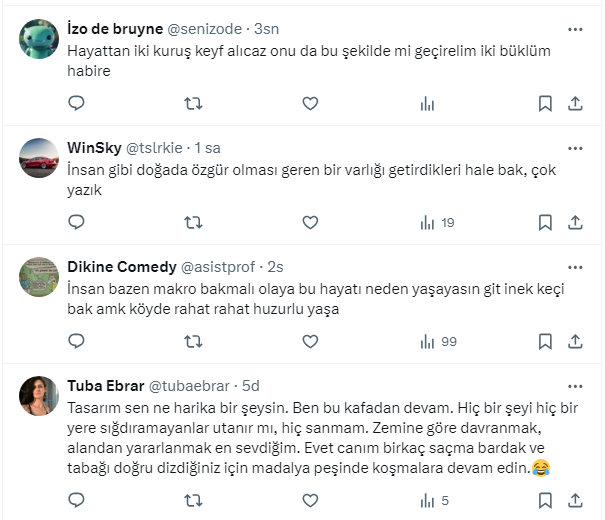
Task: Like Dikine Comedy's tweet
Action: coord(310,341)
